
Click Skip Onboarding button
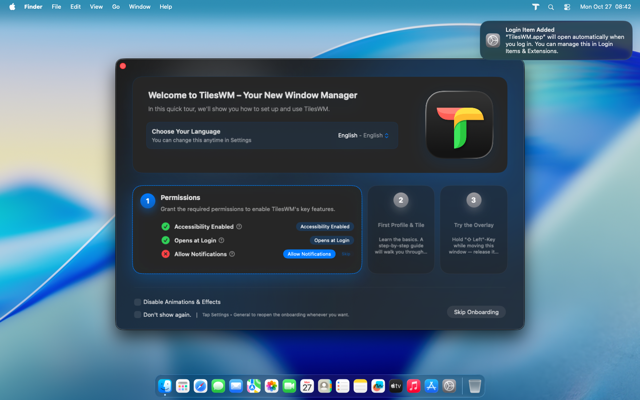click(x=476, y=312)
